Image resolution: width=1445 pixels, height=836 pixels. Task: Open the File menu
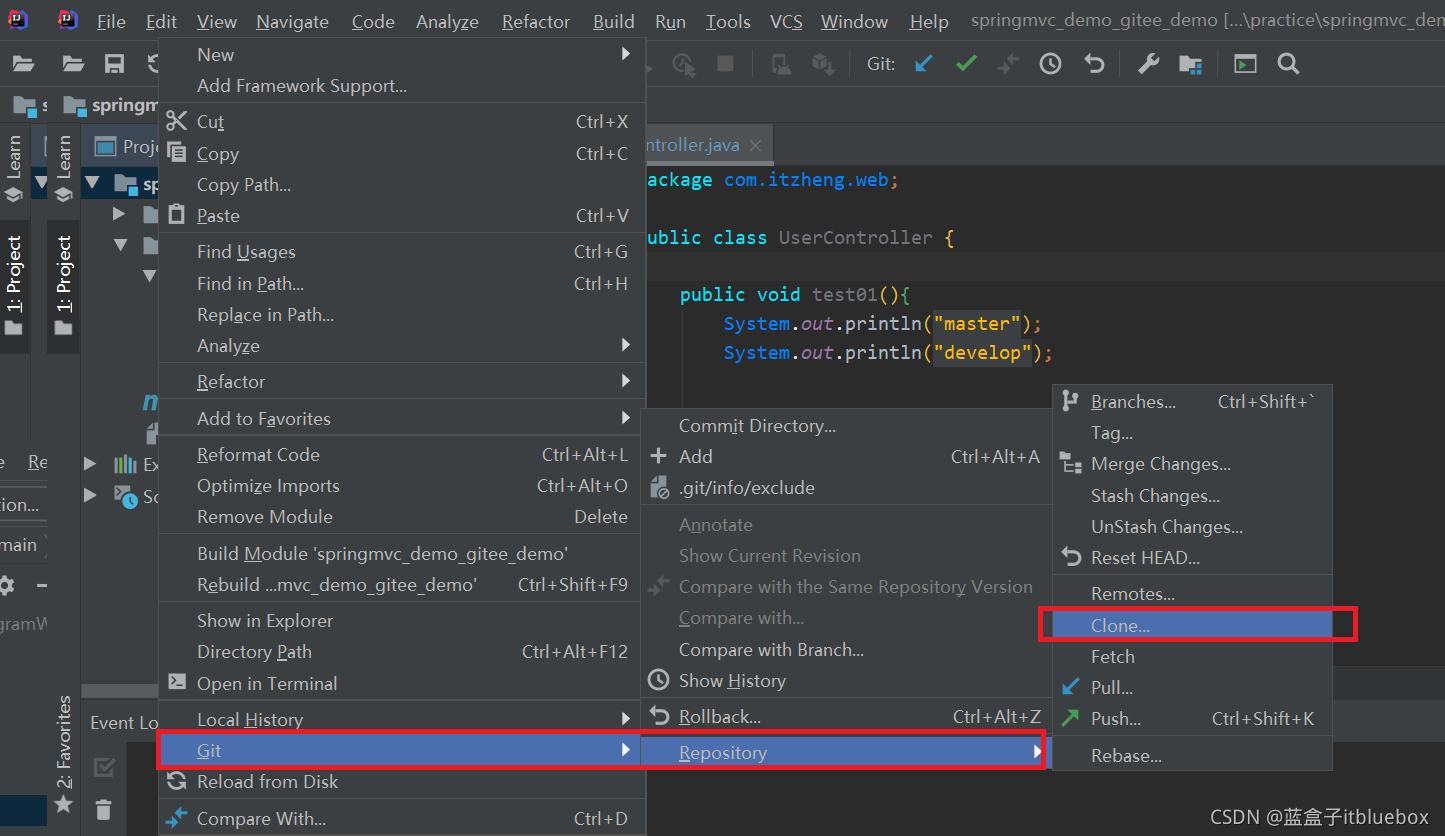tap(111, 21)
